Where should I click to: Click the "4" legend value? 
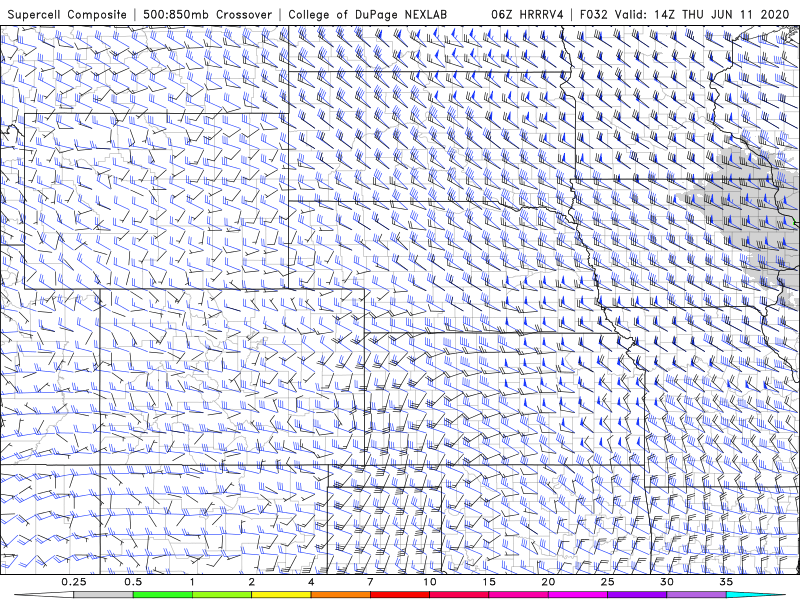[x=311, y=582]
